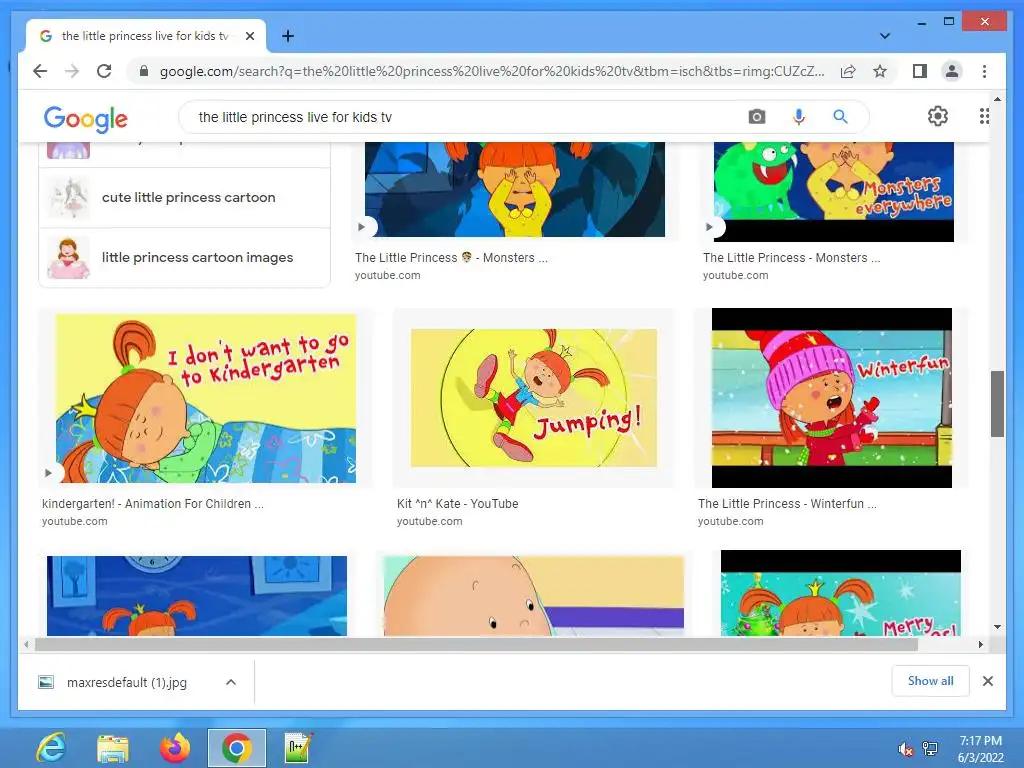Search by image with the camera icon
Viewport: 1024px width, 768px height.
point(757,117)
